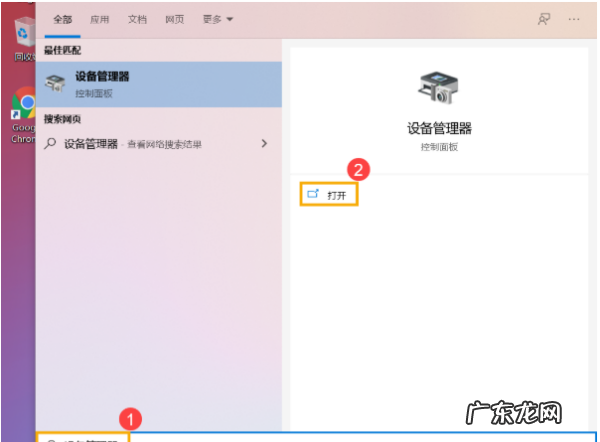
Task: Open the three-dot options menu
Action: [x=574, y=19]
